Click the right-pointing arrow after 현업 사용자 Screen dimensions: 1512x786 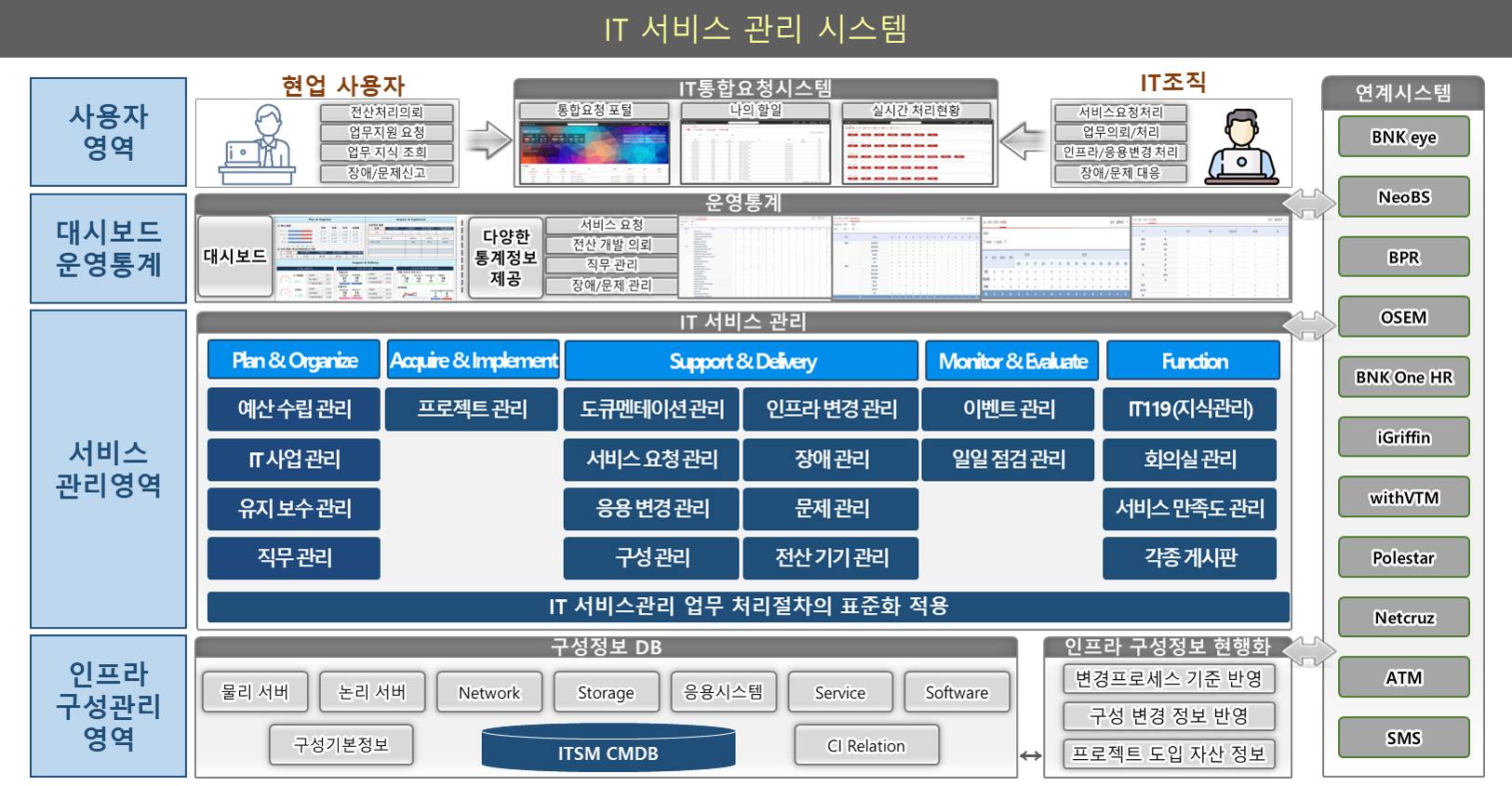point(488,140)
